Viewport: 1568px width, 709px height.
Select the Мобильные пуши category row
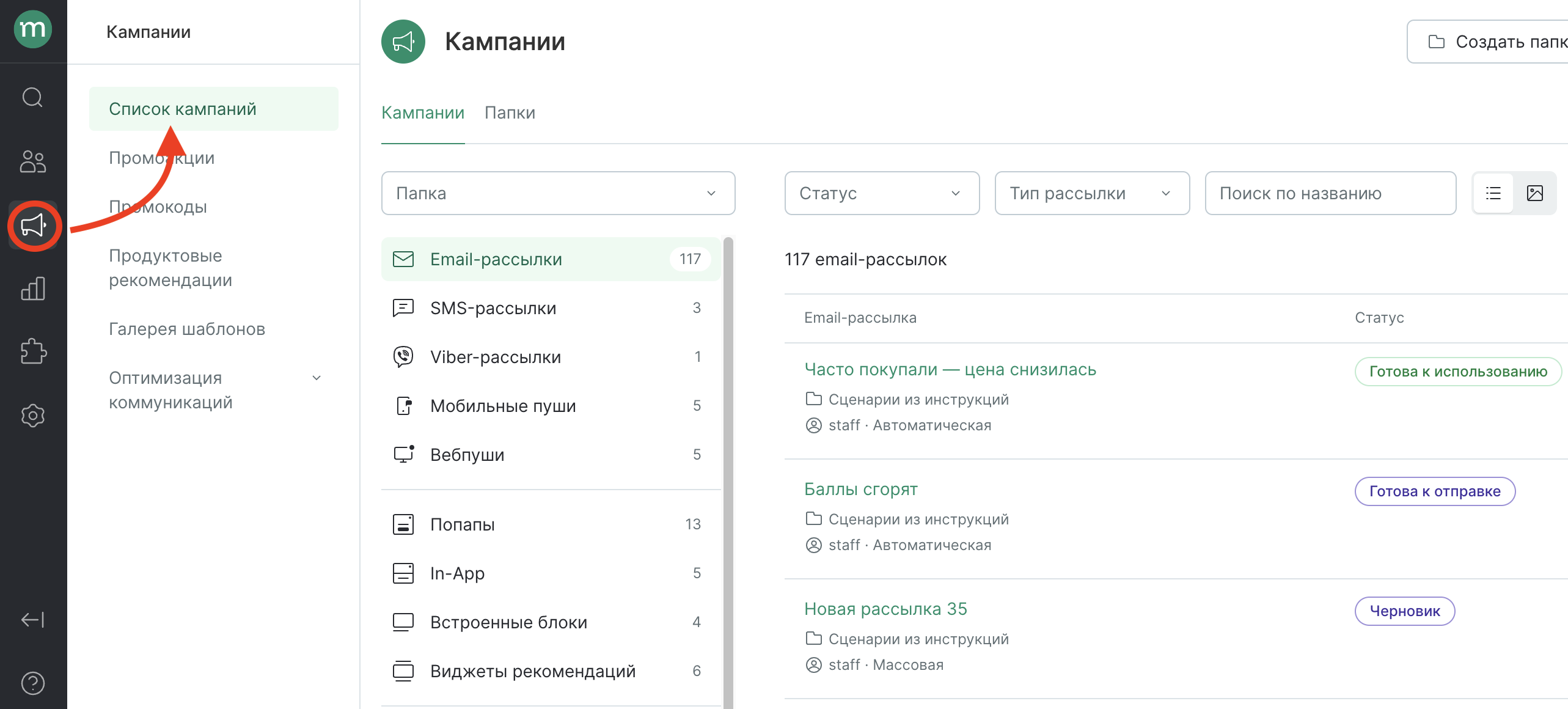click(x=551, y=406)
